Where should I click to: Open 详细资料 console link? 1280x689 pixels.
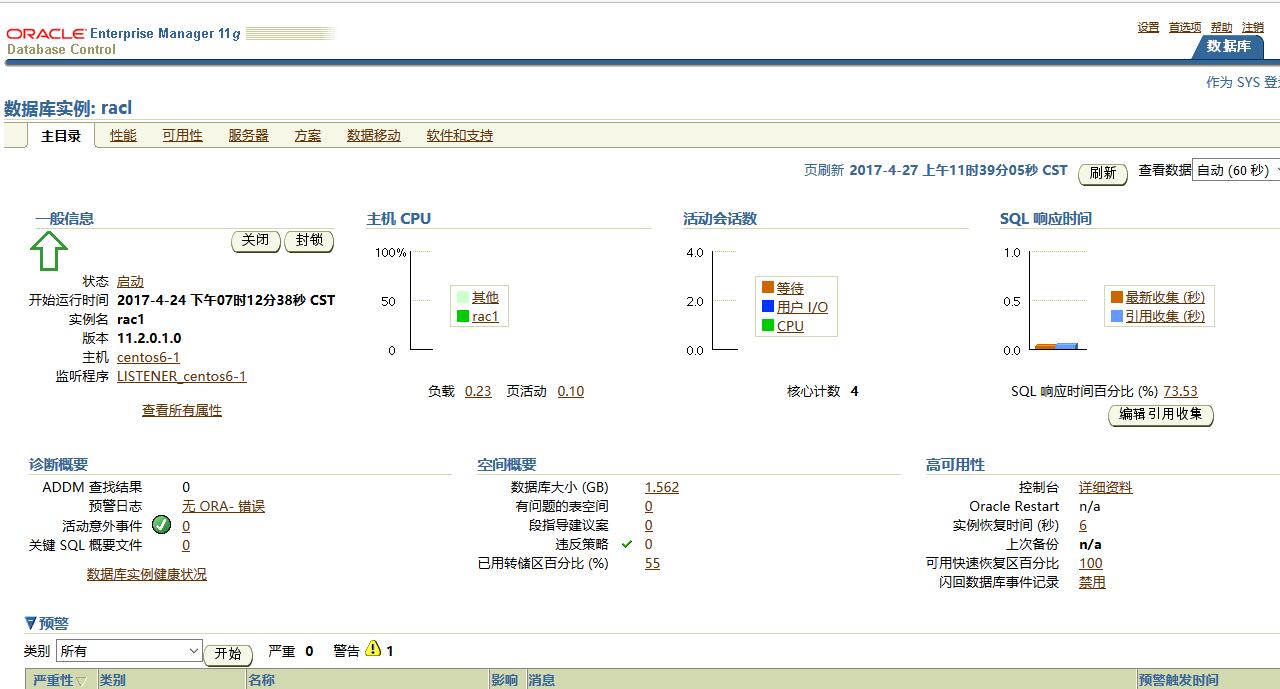pyautogui.click(x=1106, y=487)
